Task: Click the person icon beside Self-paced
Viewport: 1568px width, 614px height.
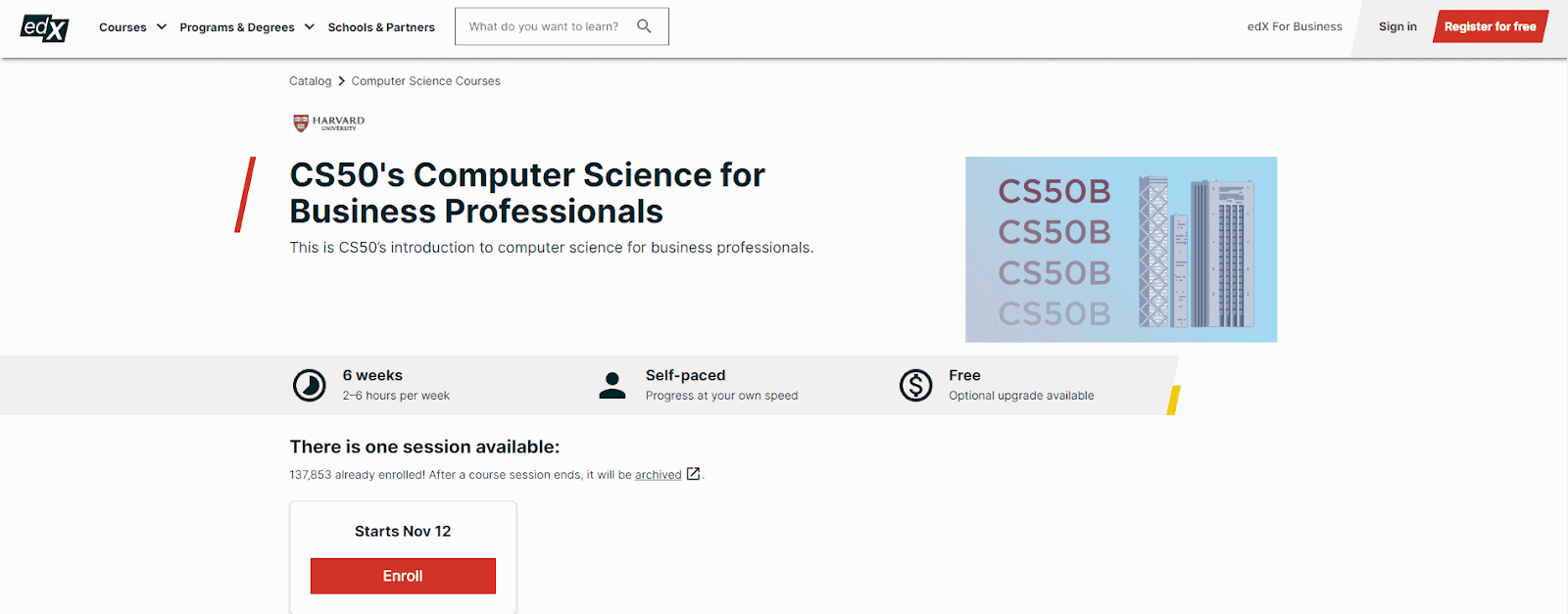Action: click(x=612, y=385)
